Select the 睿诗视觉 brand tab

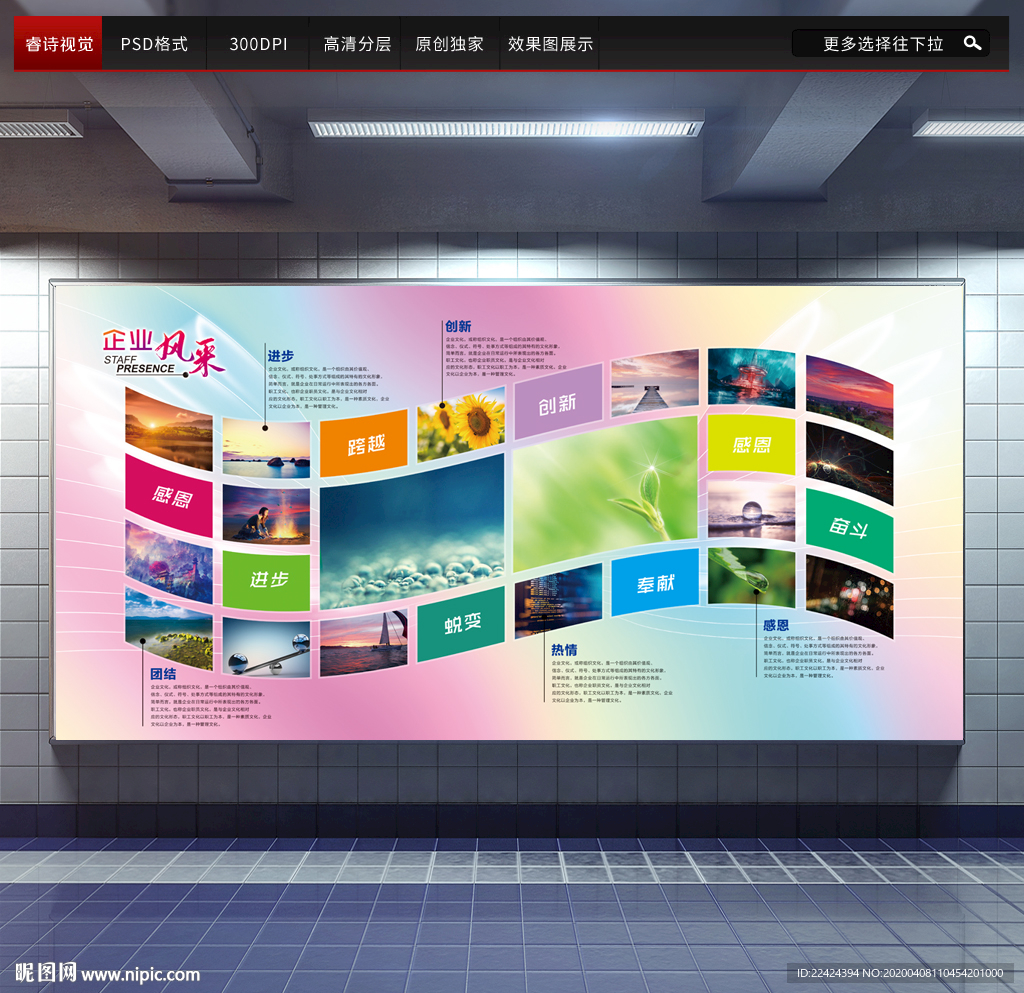coord(57,43)
